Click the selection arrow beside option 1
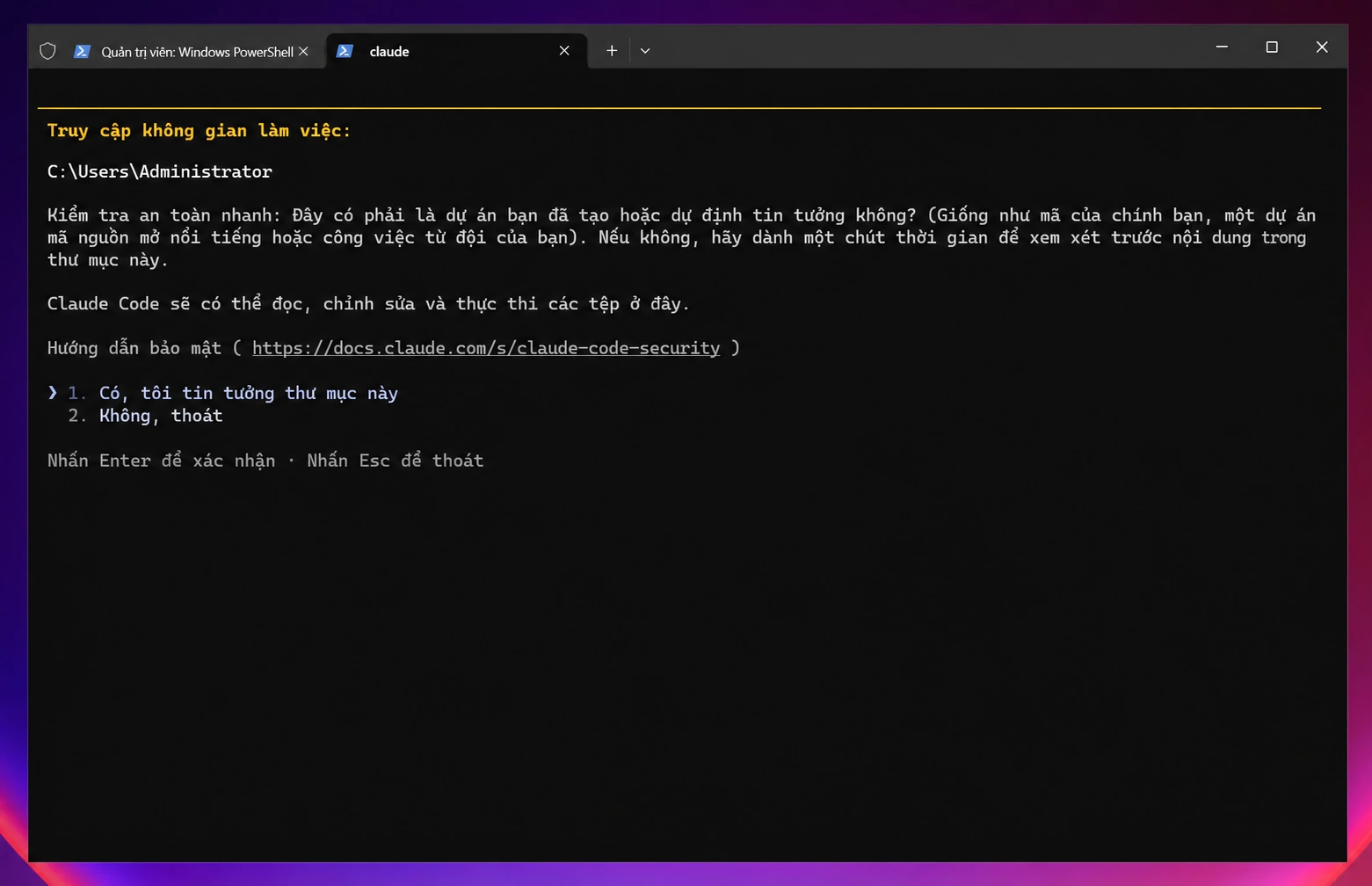This screenshot has height=886, width=1372. [53, 393]
